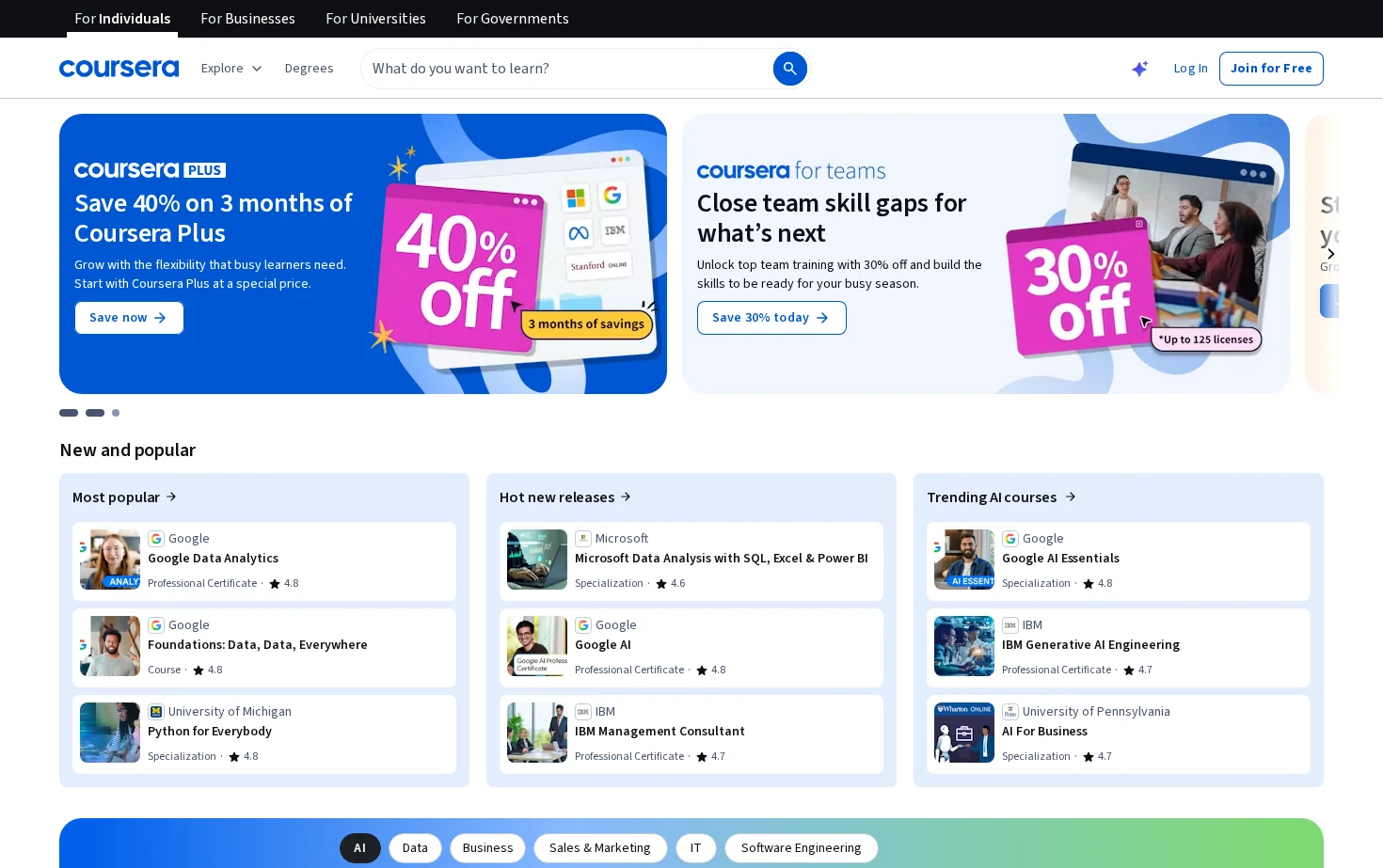Open 'Microsoft Data Analysis with SQL, Excel & Power BI' title
The image size is (1383, 868).
pyautogui.click(x=722, y=559)
